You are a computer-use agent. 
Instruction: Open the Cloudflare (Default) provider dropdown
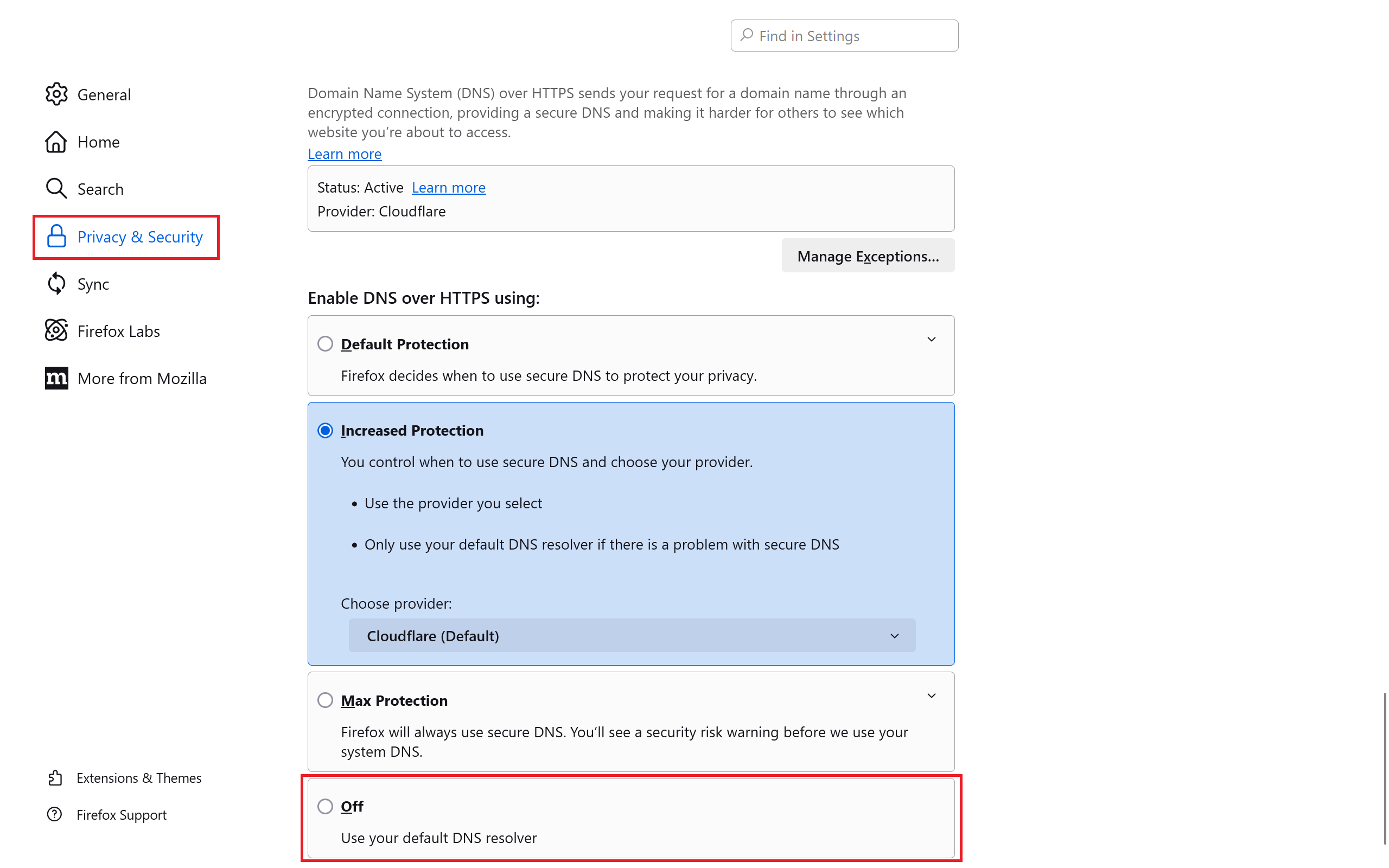632,635
